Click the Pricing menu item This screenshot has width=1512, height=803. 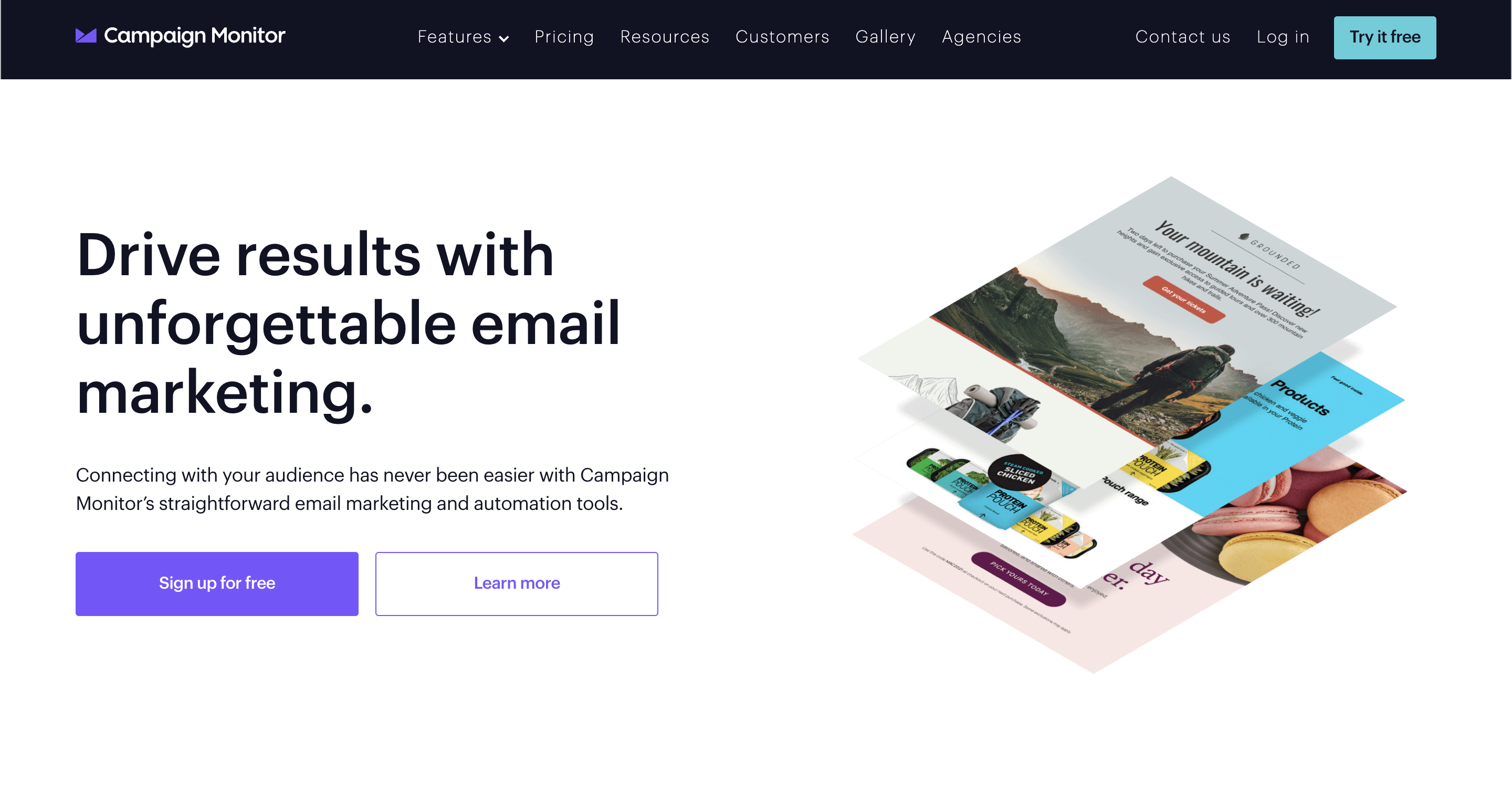pyautogui.click(x=564, y=37)
